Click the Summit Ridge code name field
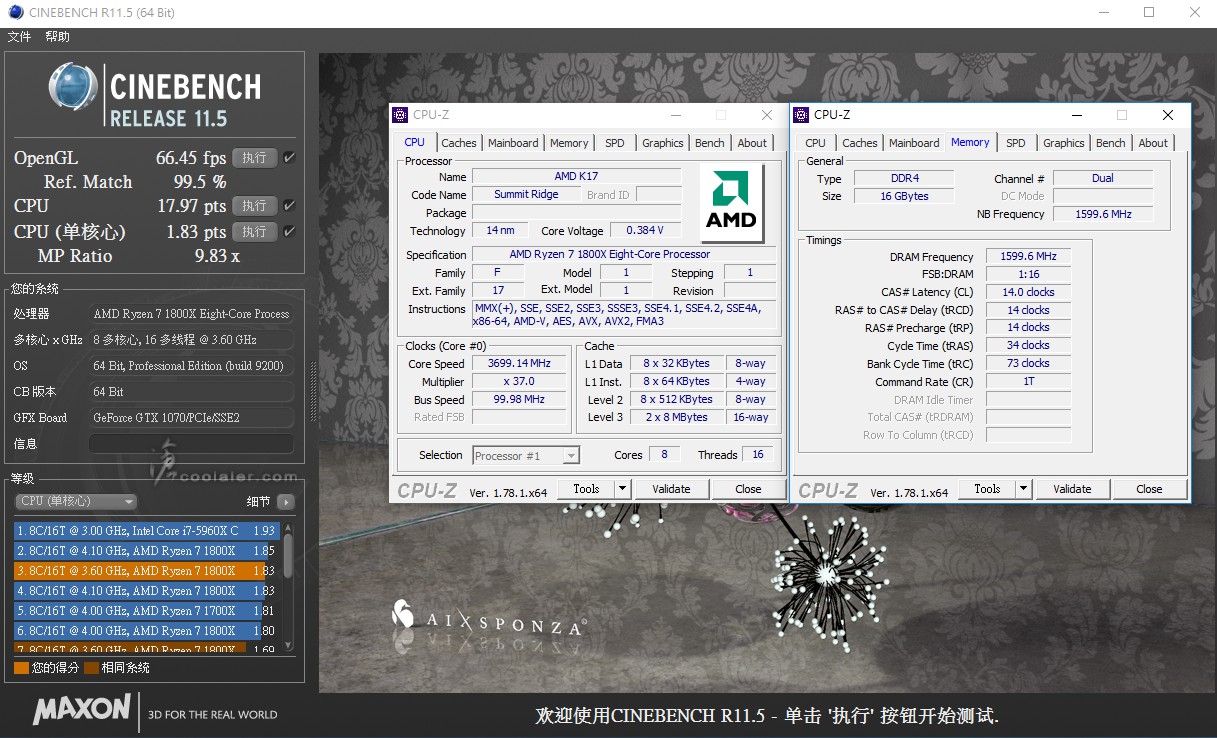The image size is (1217, 738). click(526, 195)
